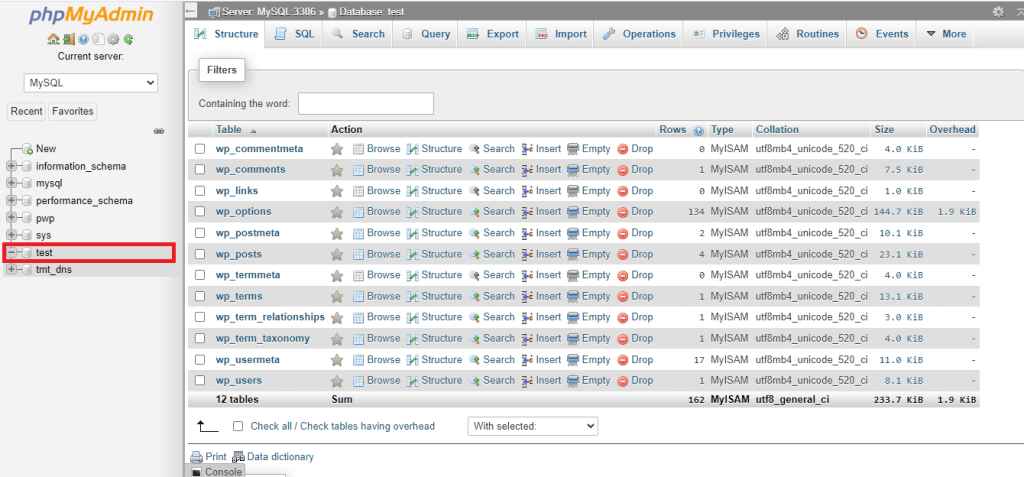Open the Current server MySQL dropdown

91,83
